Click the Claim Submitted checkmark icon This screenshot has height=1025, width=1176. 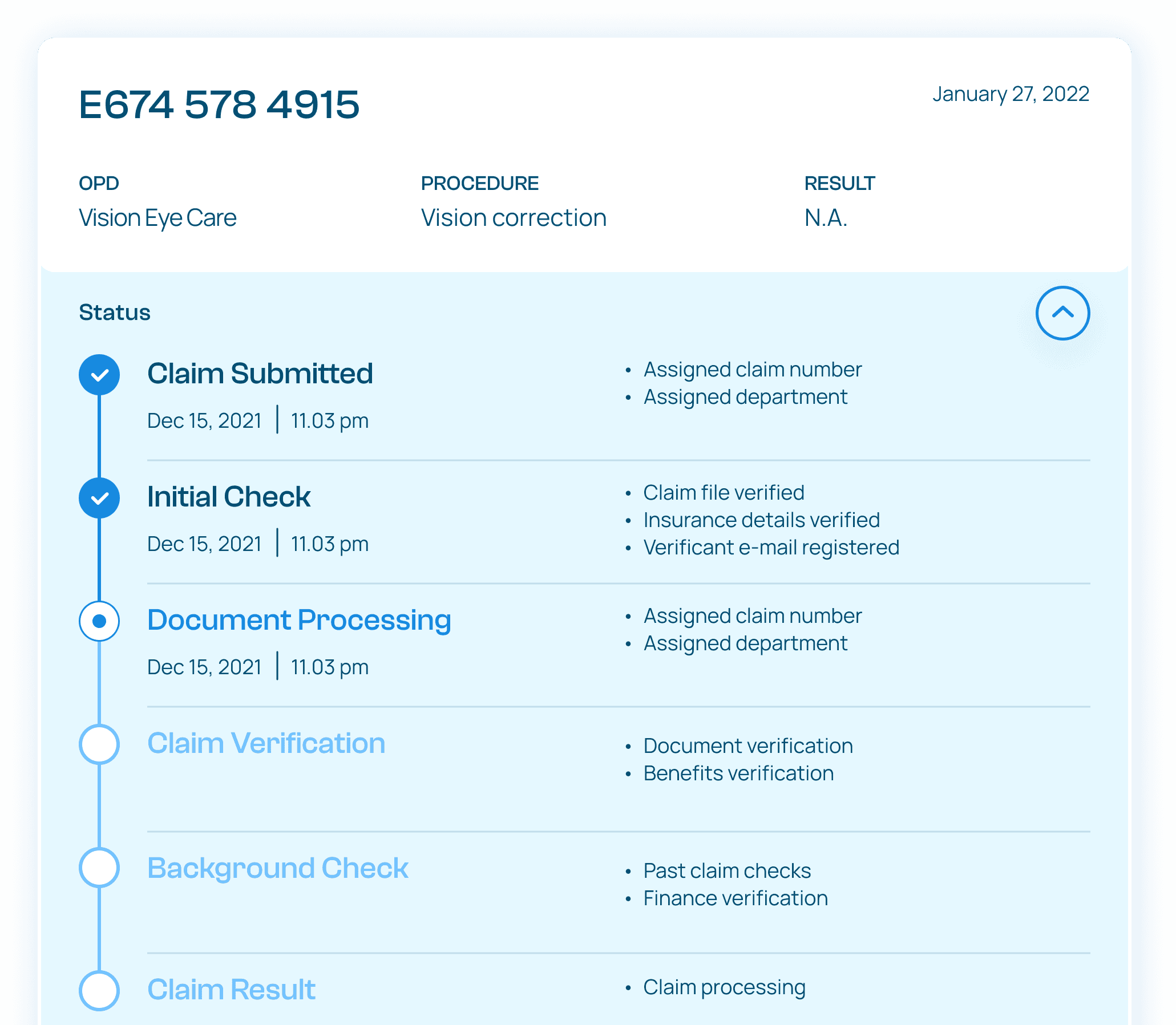[100, 375]
